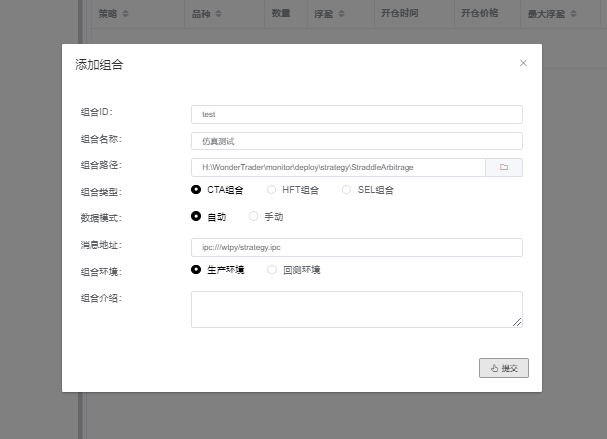
Task: Browse for folder next to 组合路径
Action: [504, 167]
